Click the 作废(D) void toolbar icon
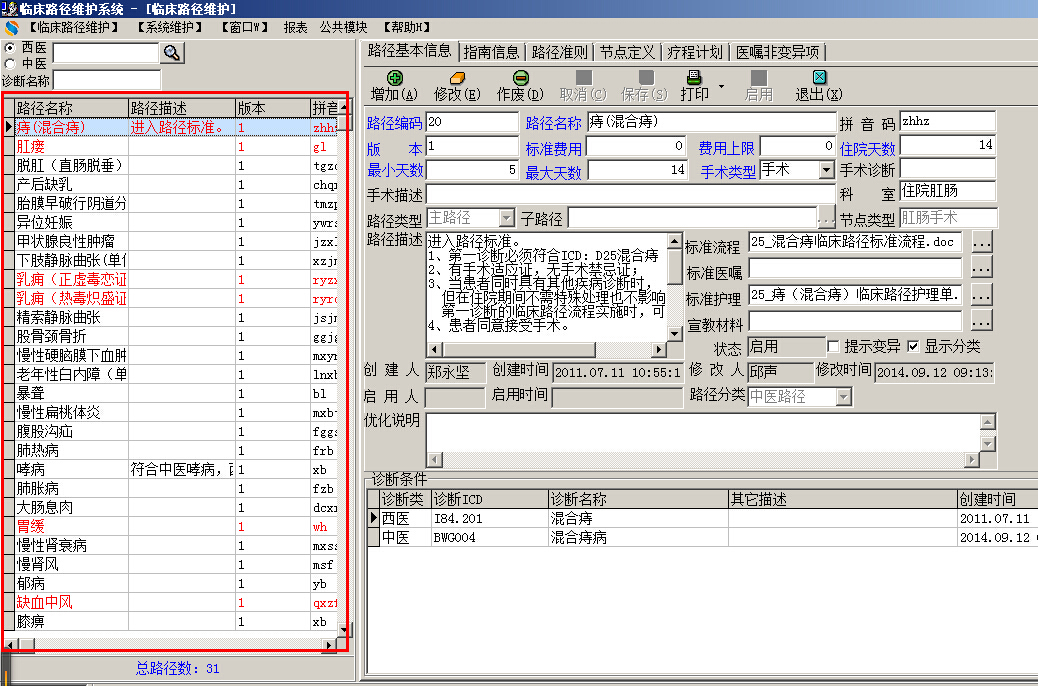This screenshot has width=1038, height=686. tap(520, 77)
